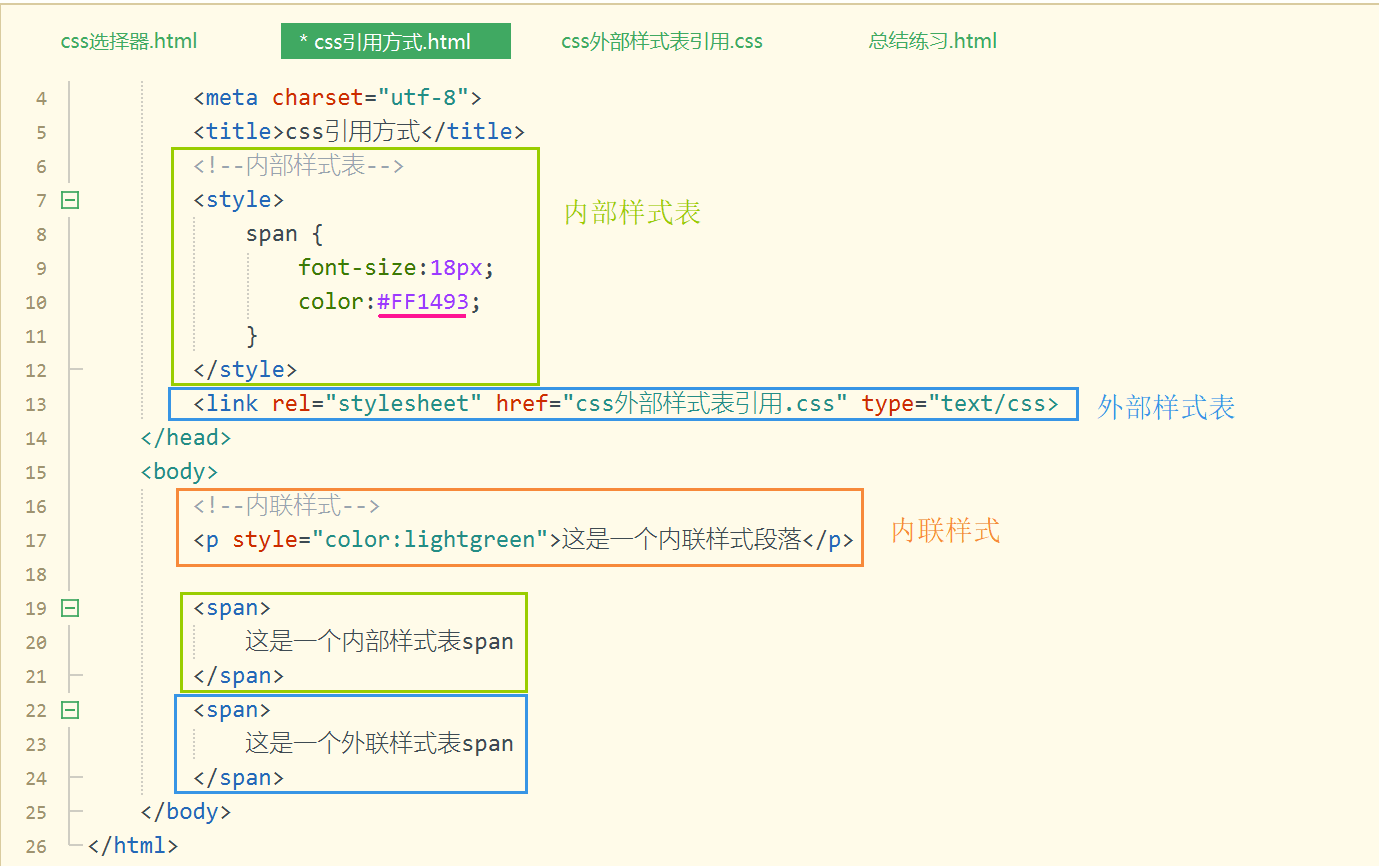Click the text 这是一个内联样式段落
Image resolution: width=1379 pixels, height=866 pixels.
point(682,539)
